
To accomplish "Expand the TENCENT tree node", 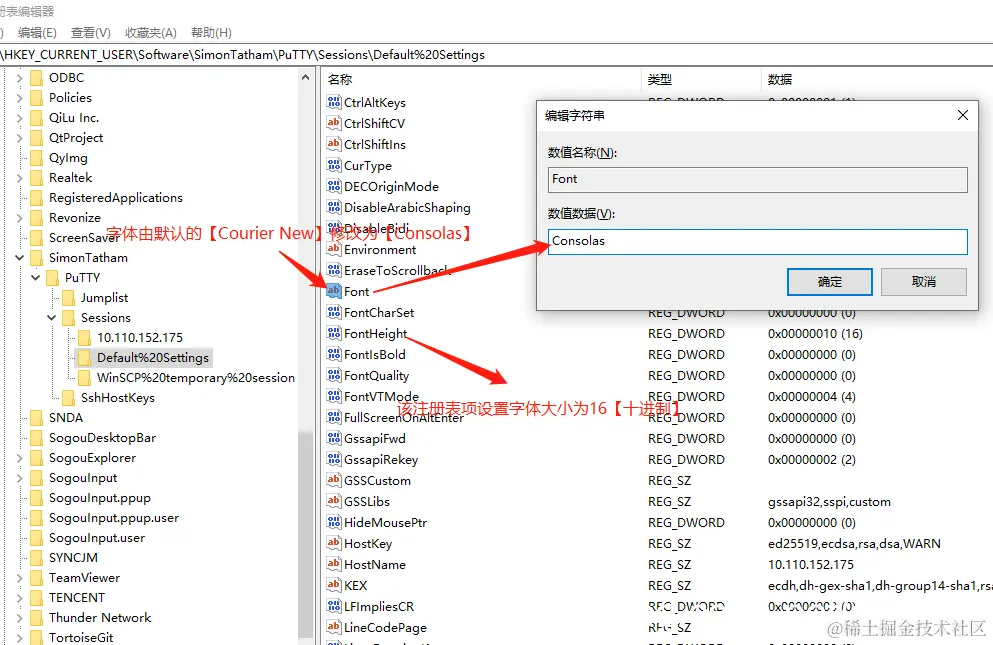I will 20,598.
